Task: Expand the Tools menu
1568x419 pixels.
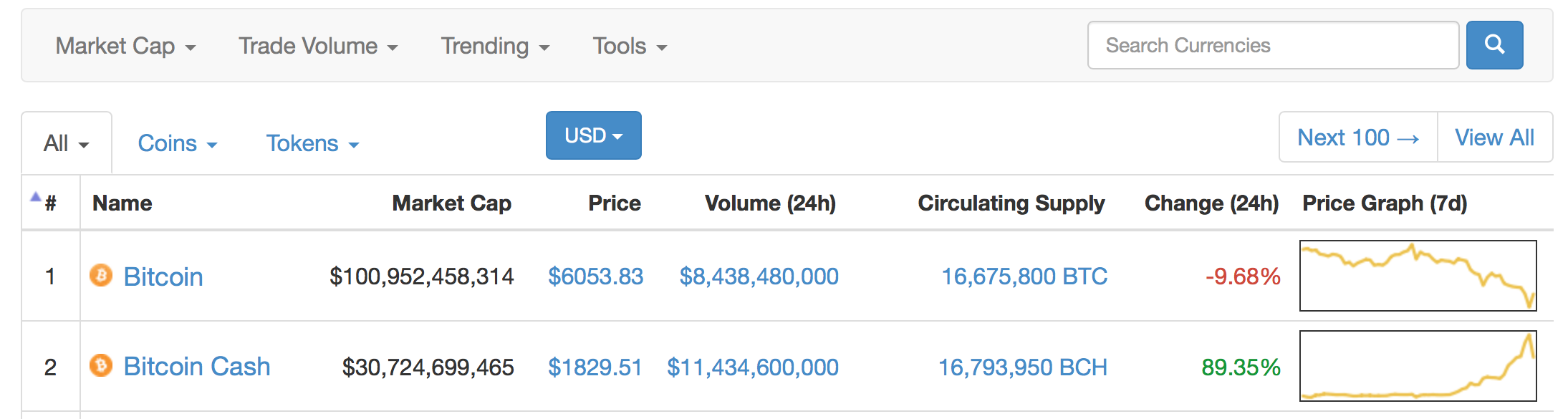Action: click(629, 47)
